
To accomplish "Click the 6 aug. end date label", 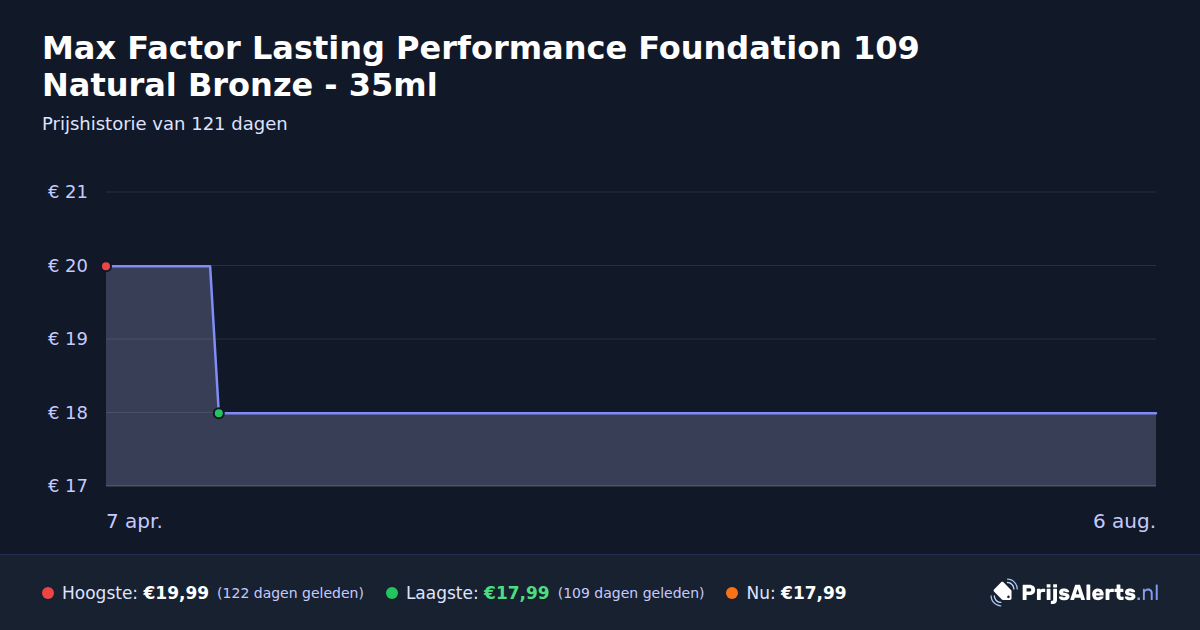I will point(1124,522).
